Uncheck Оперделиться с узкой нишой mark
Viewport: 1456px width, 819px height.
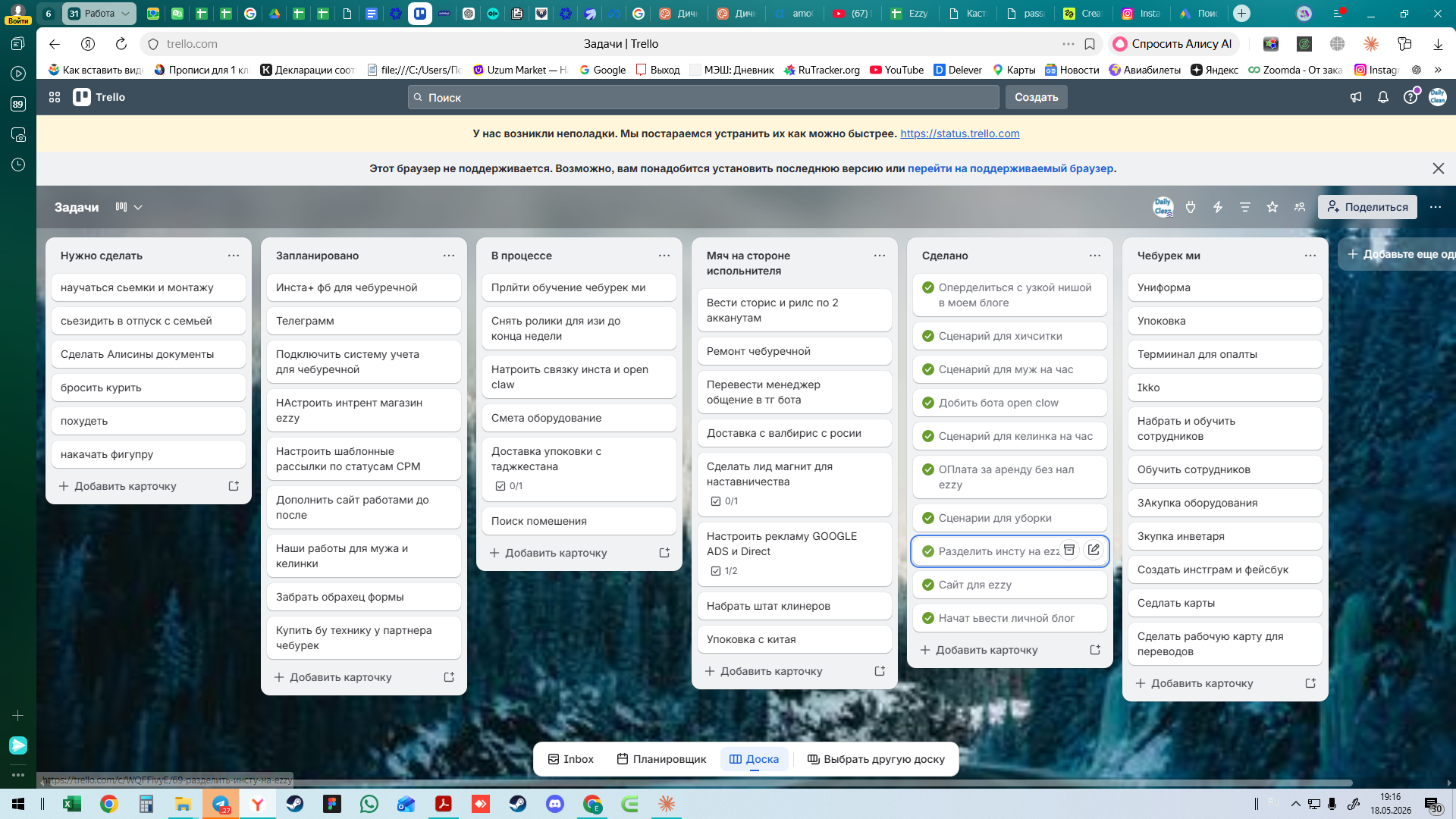pos(928,287)
